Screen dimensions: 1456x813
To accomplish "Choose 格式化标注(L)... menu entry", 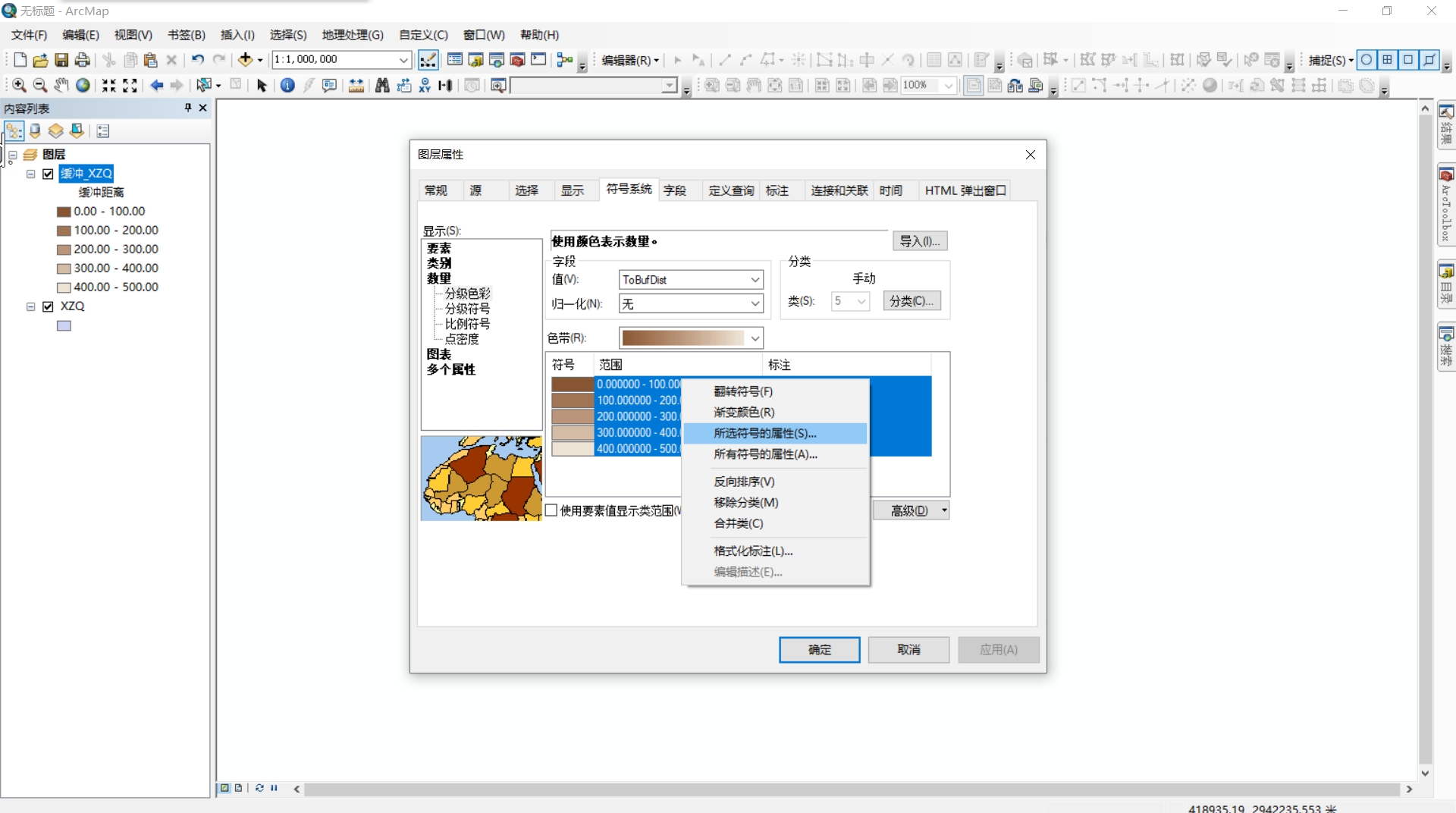I will (x=775, y=551).
